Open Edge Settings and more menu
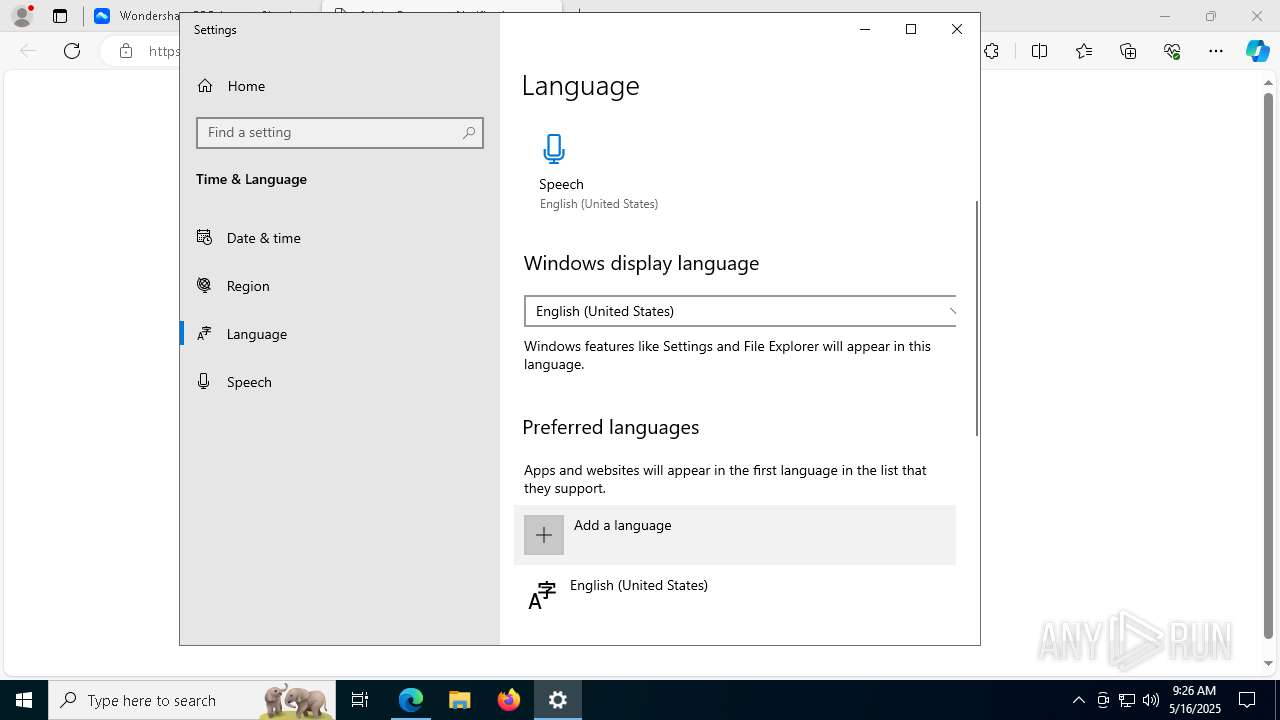 [x=1216, y=51]
